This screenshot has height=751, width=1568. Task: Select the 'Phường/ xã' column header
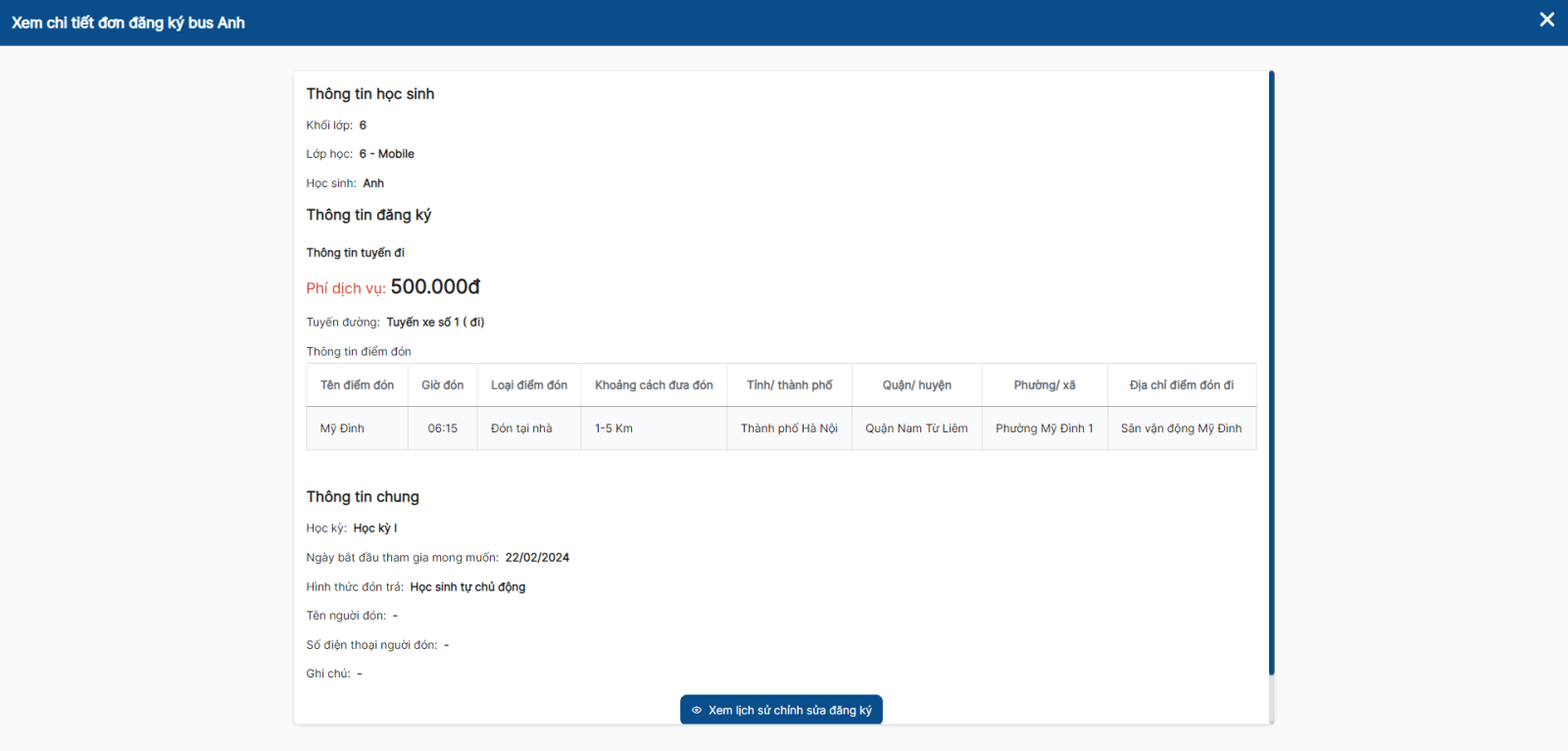[1045, 385]
